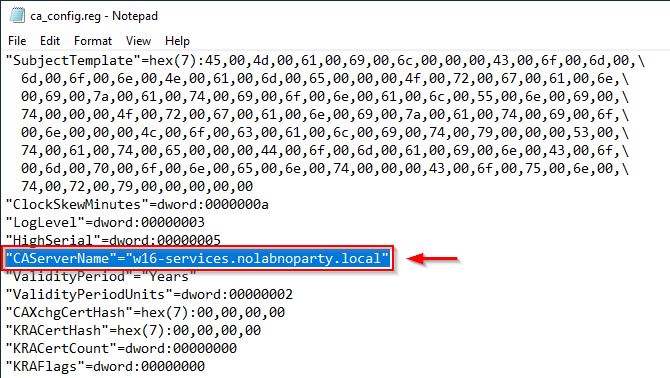Image resolution: width=670 pixels, height=378 pixels.
Task: Click the KRACertHash hex line
Action: point(133,330)
